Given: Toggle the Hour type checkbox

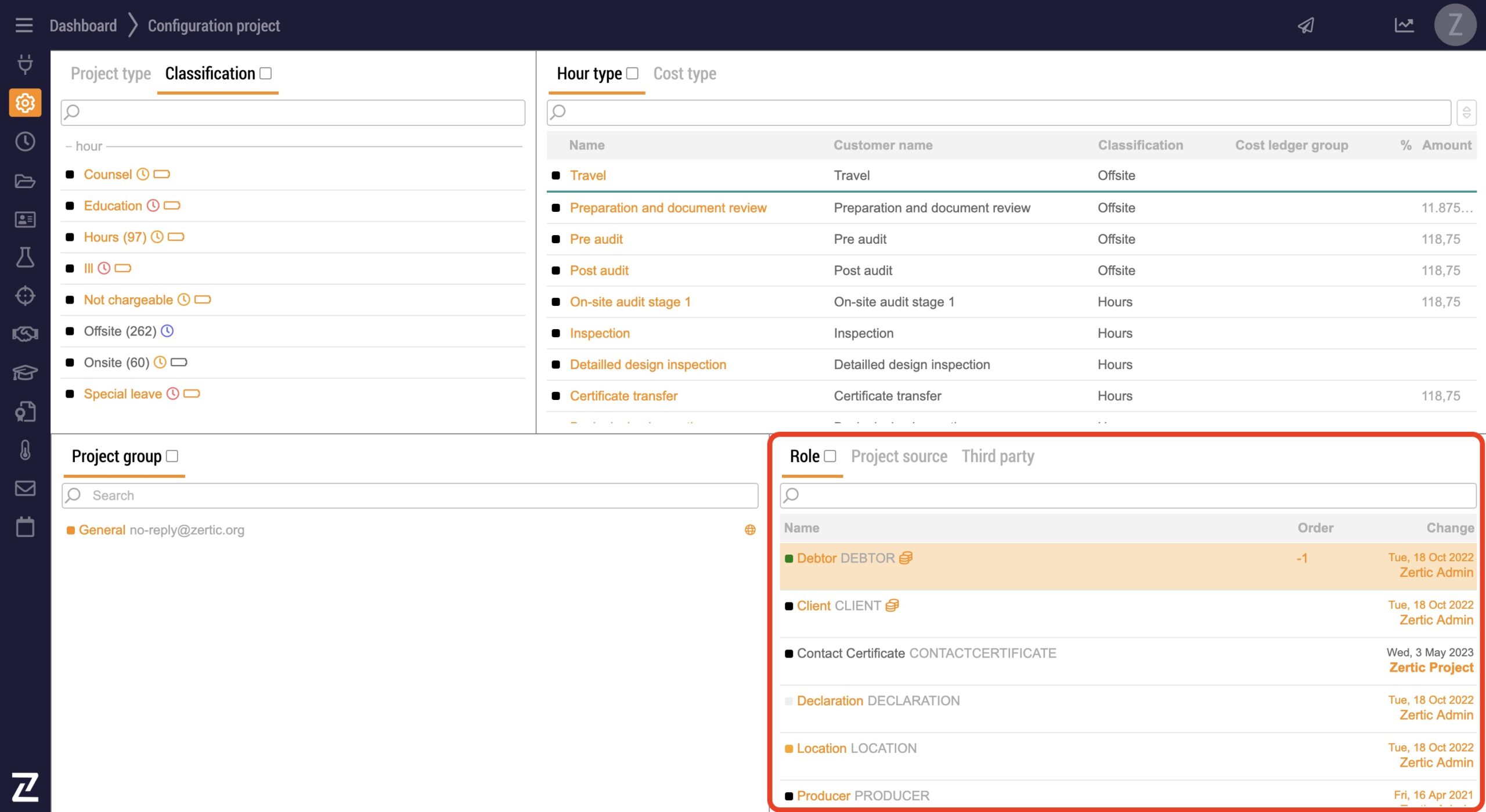Looking at the screenshot, I should point(633,74).
